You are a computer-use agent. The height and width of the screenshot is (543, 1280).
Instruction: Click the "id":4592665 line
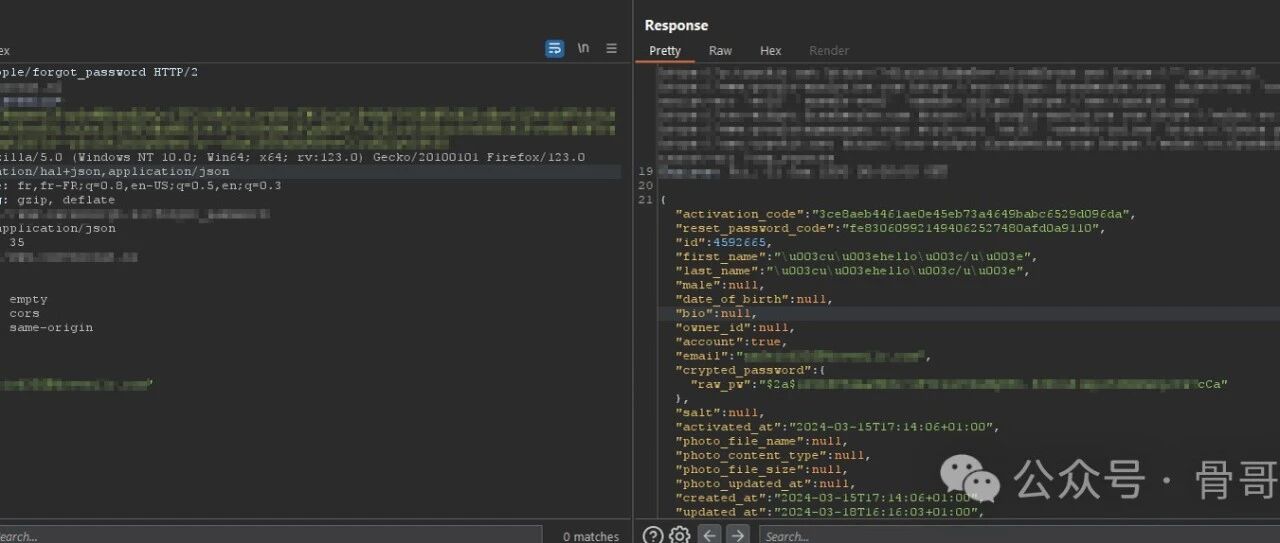tap(723, 242)
